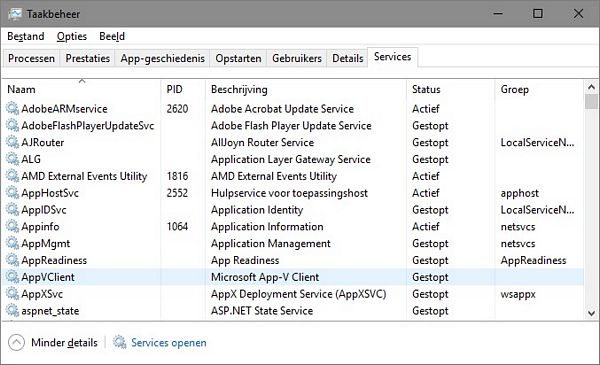Image resolution: width=600 pixels, height=365 pixels.
Task: Click the Taakbeheer app icon in title bar
Action: click(x=15, y=14)
